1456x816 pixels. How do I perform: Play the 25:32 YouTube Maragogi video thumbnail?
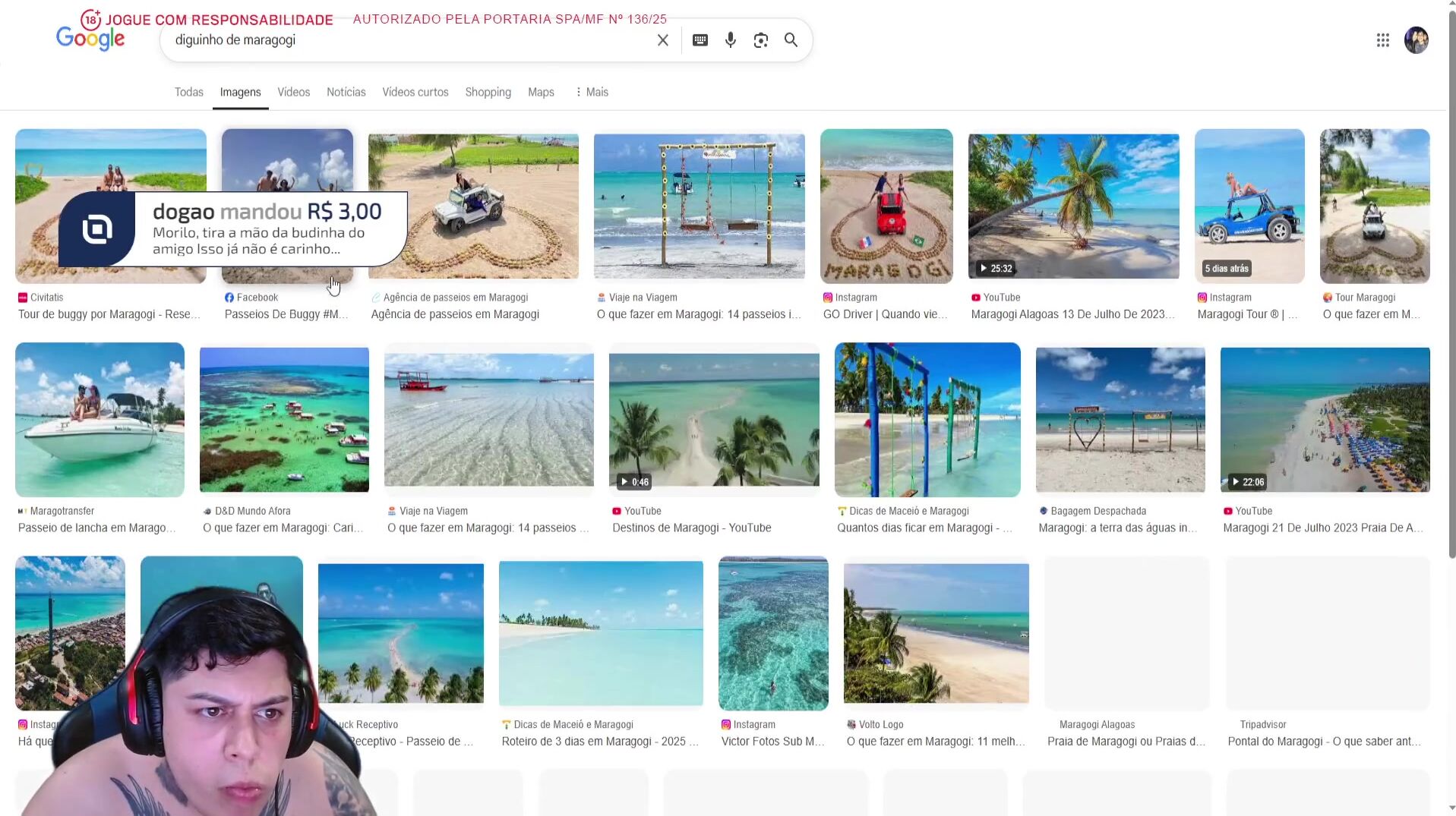1073,206
